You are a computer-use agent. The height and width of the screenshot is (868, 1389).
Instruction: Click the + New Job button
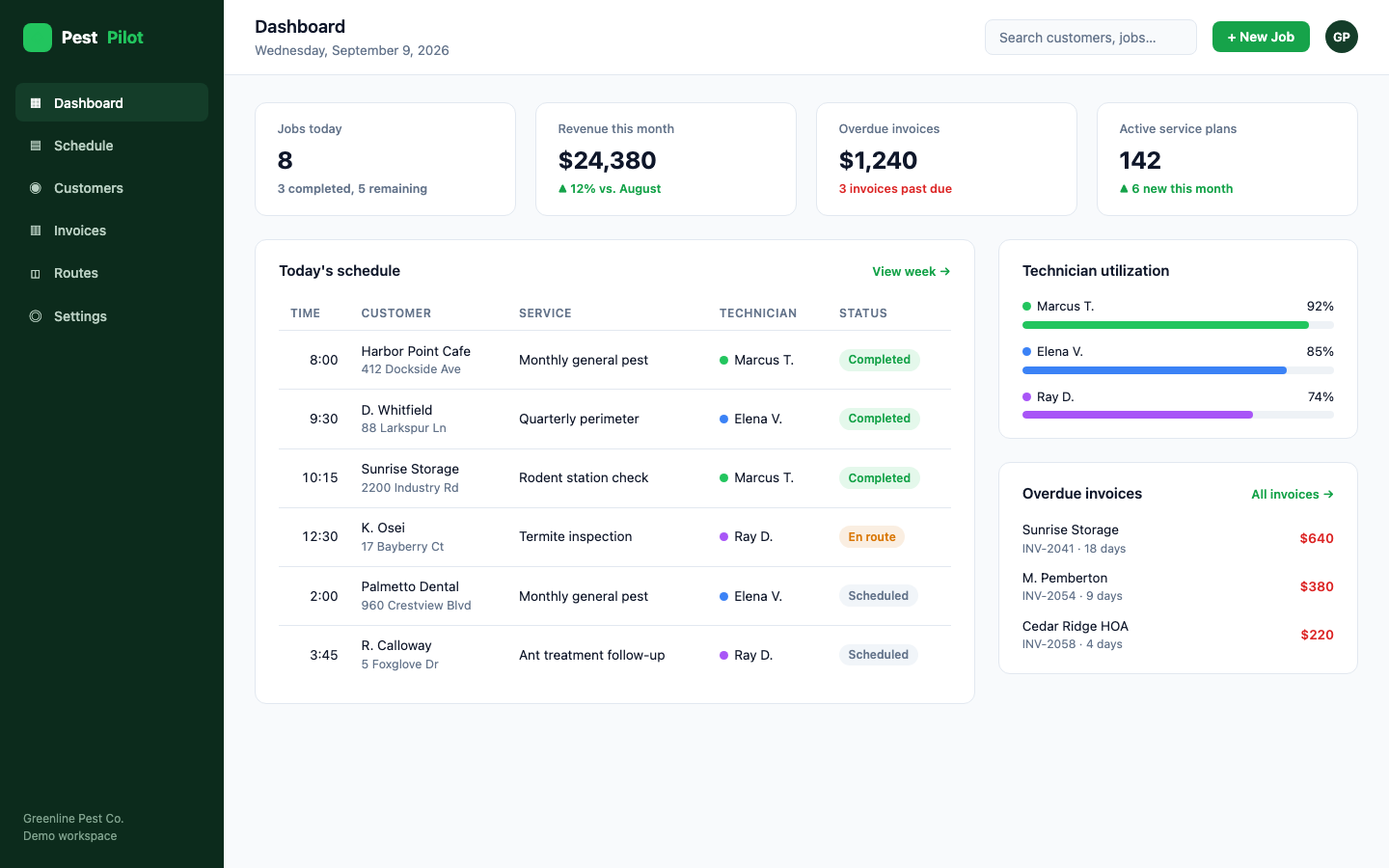pyautogui.click(x=1261, y=37)
